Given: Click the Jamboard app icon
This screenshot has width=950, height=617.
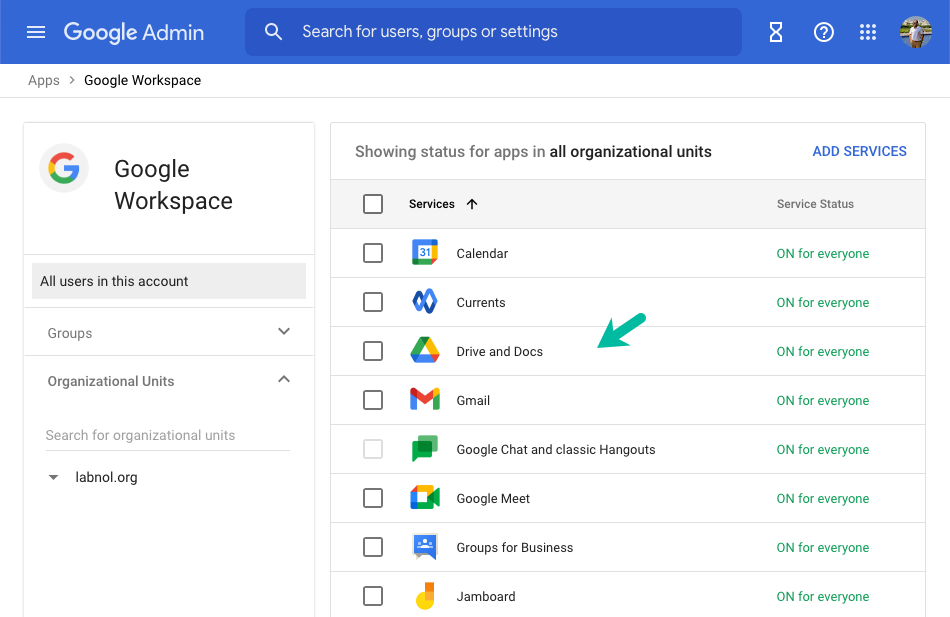Looking at the screenshot, I should point(425,596).
